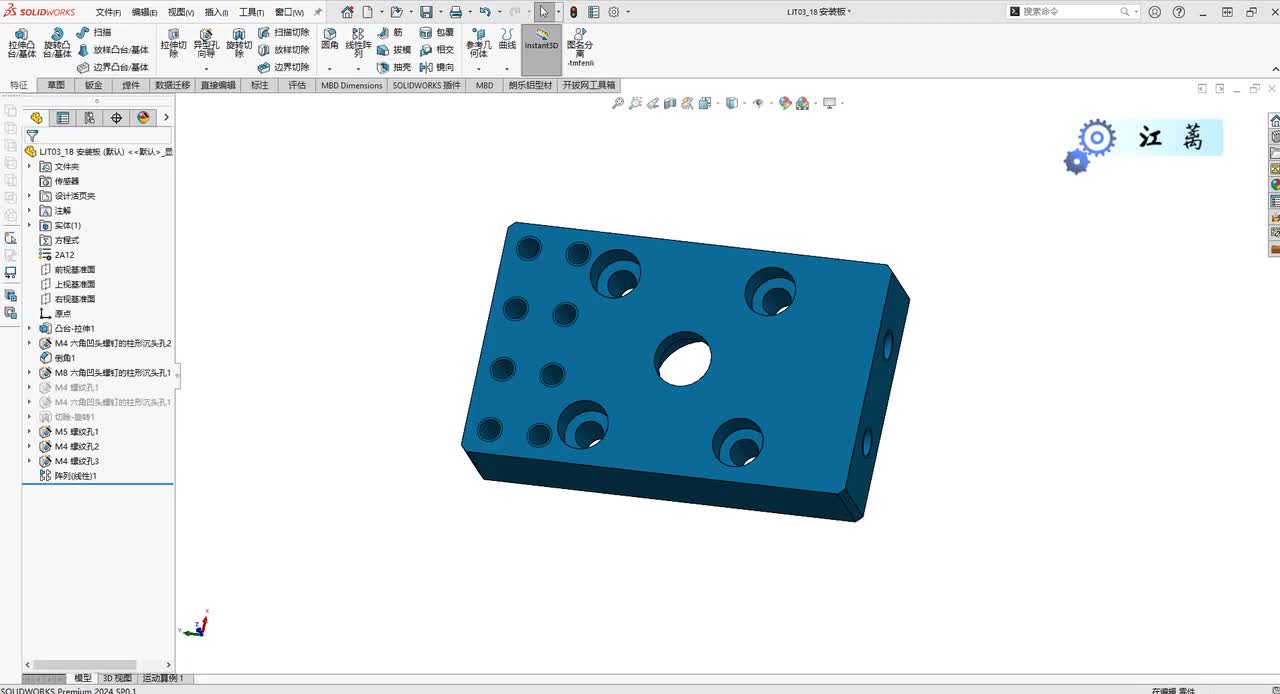Image resolution: width=1280 pixels, height=694 pixels.
Task: Click the Extruded Cut (拉伸切除) tool
Action: pos(173,42)
